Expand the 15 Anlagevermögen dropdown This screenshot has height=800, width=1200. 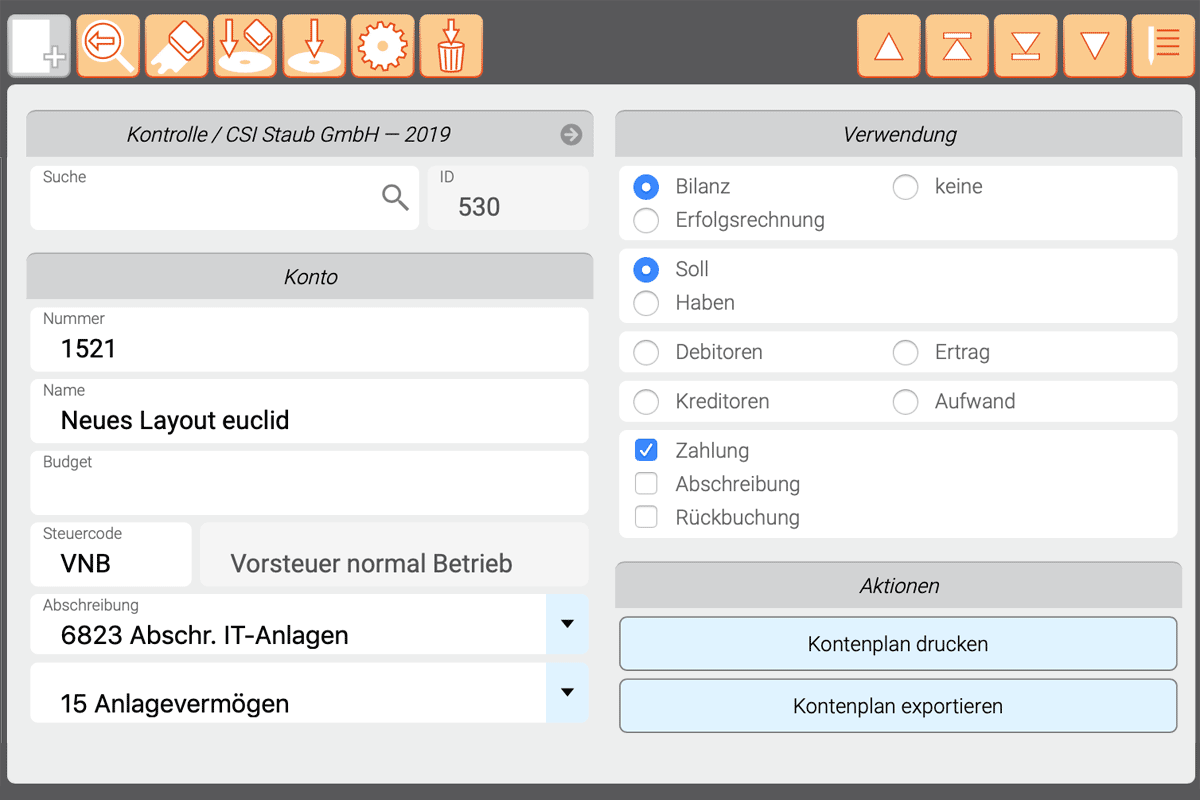(567, 692)
